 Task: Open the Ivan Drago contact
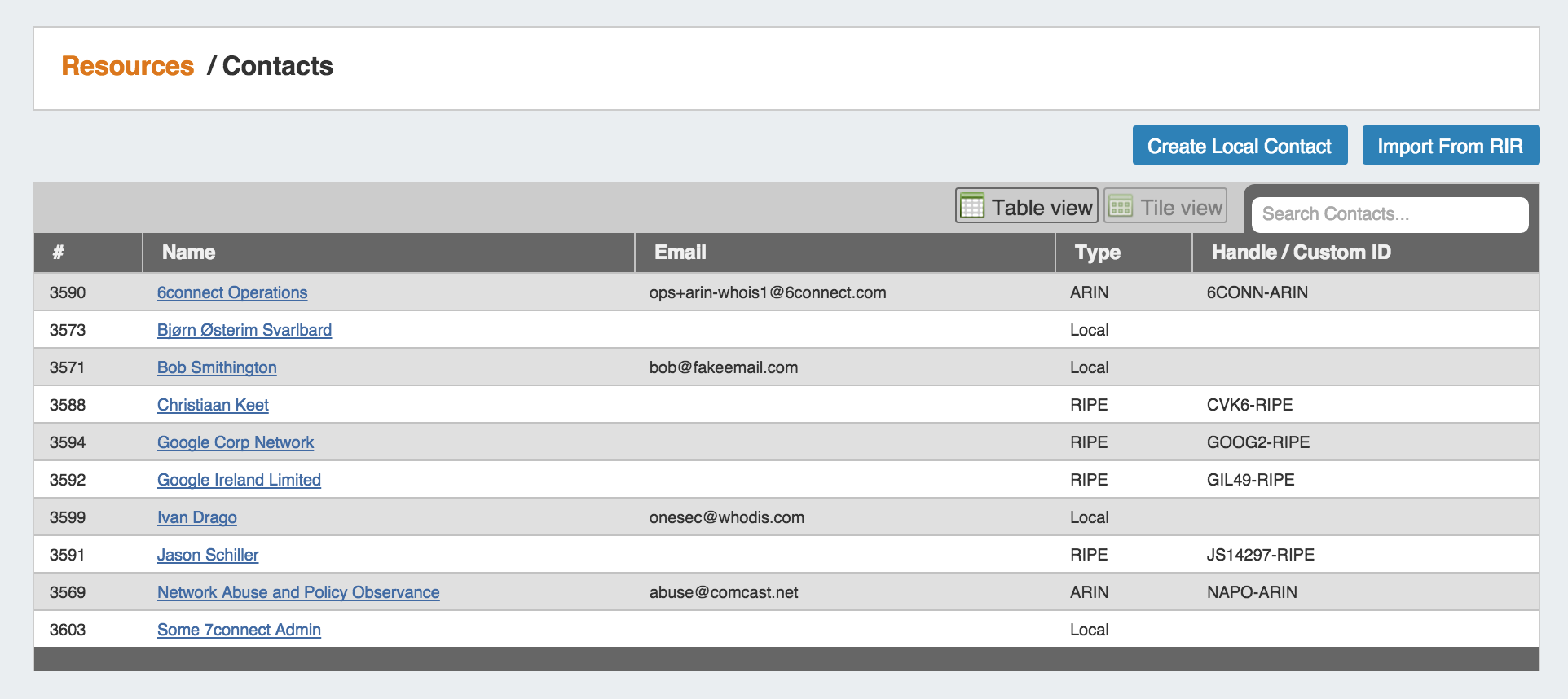[x=197, y=517]
